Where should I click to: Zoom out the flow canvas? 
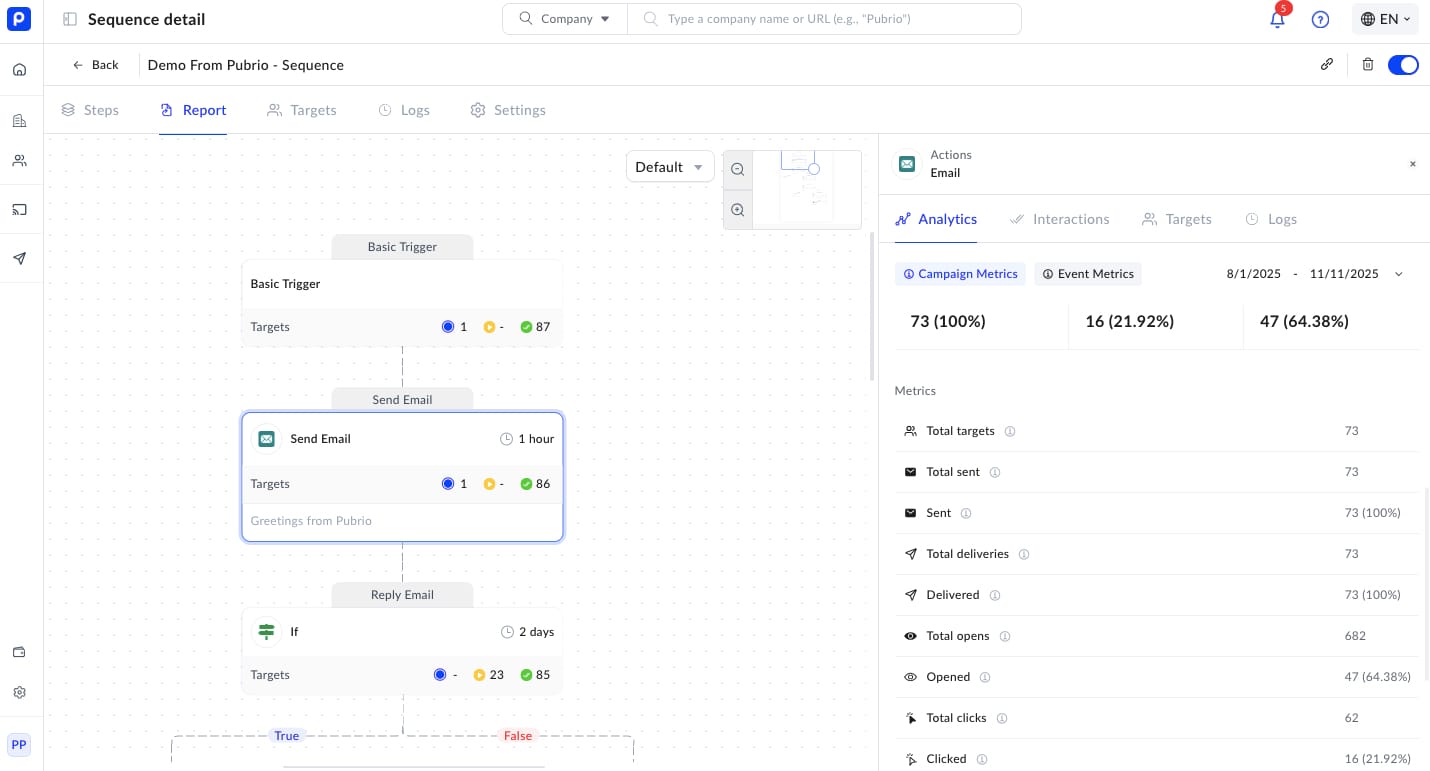pos(738,170)
